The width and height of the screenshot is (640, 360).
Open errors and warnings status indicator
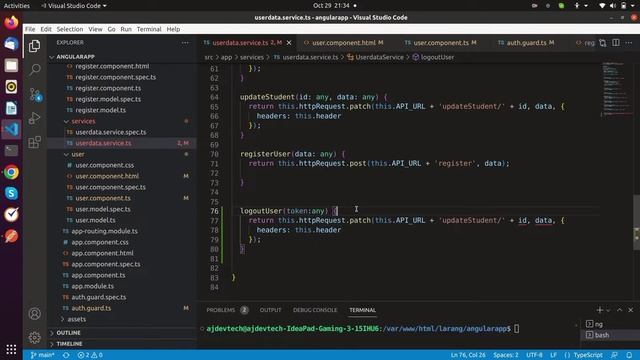coord(90,355)
